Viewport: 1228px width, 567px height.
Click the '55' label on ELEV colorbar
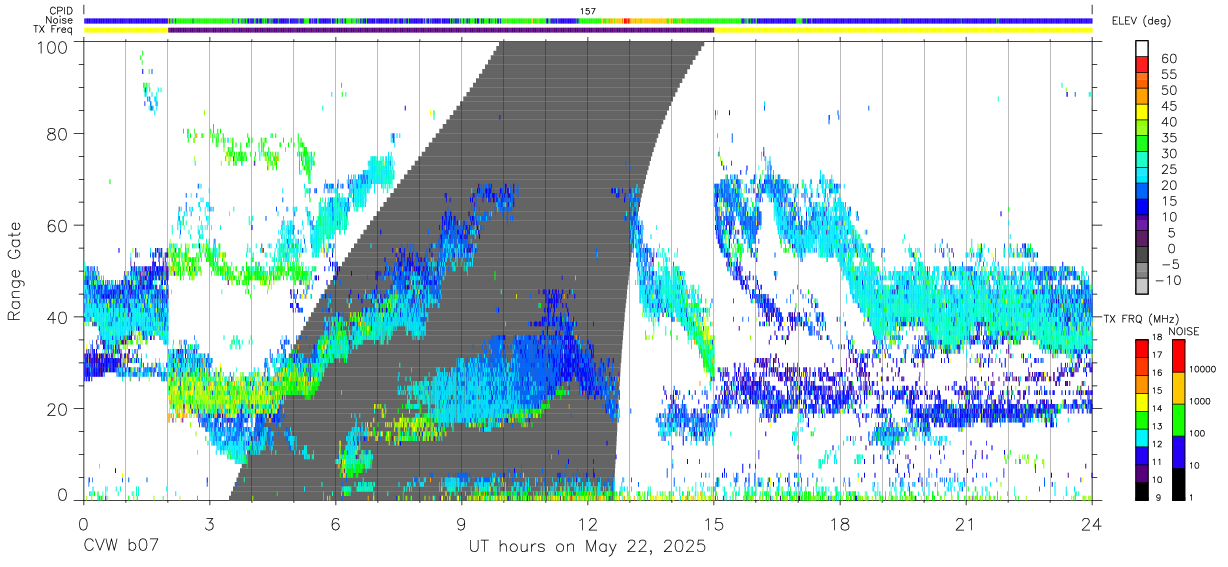click(1168, 74)
